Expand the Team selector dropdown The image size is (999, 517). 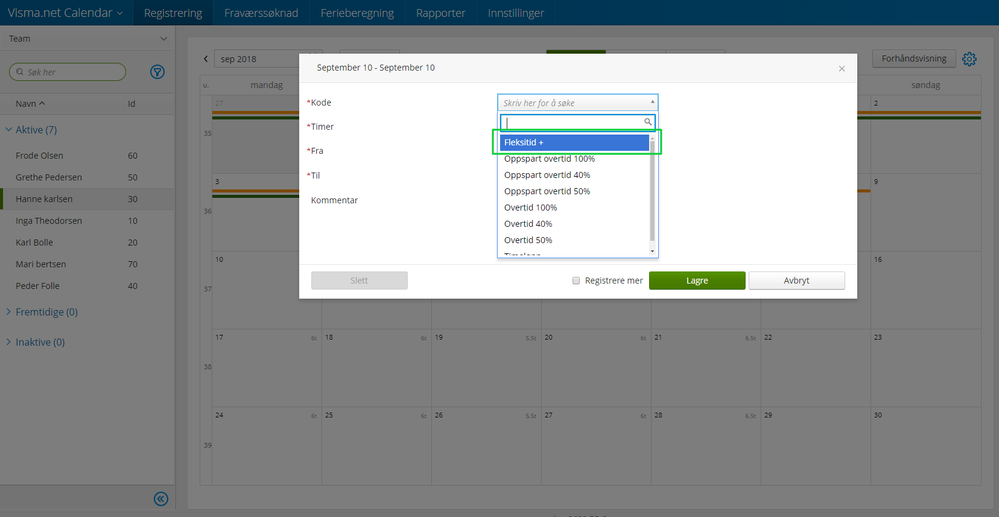(x=87, y=38)
